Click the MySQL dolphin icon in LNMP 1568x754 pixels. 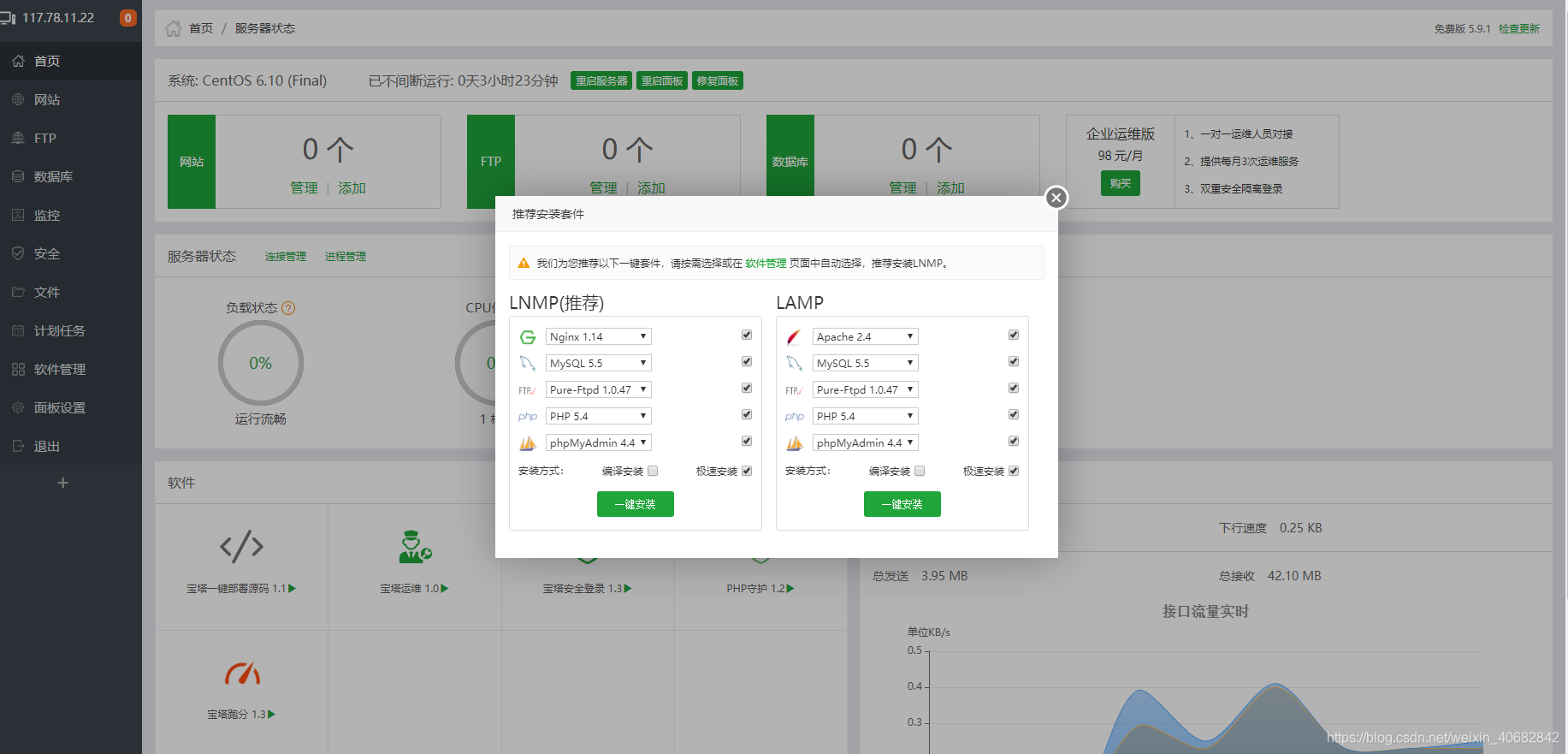(528, 364)
